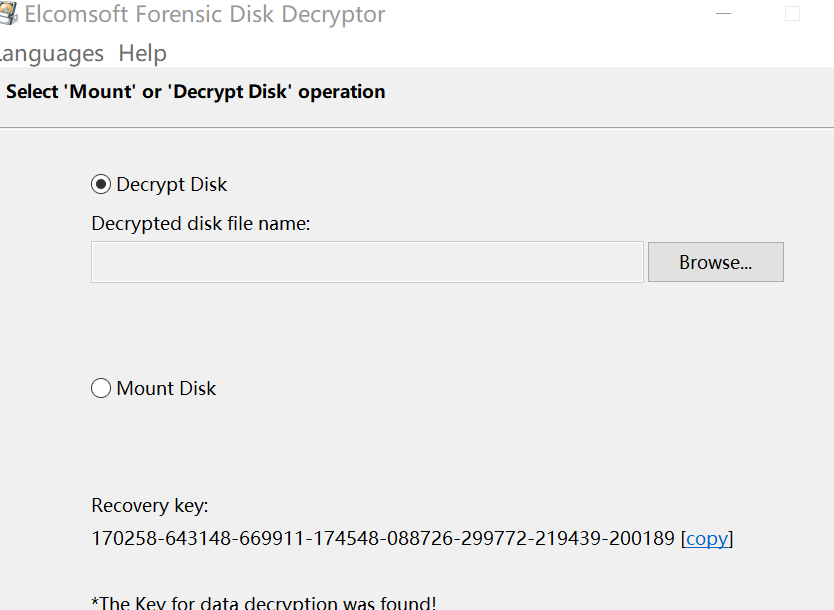
Task: Click the 'Recovery key:' label
Action: [x=150, y=506]
